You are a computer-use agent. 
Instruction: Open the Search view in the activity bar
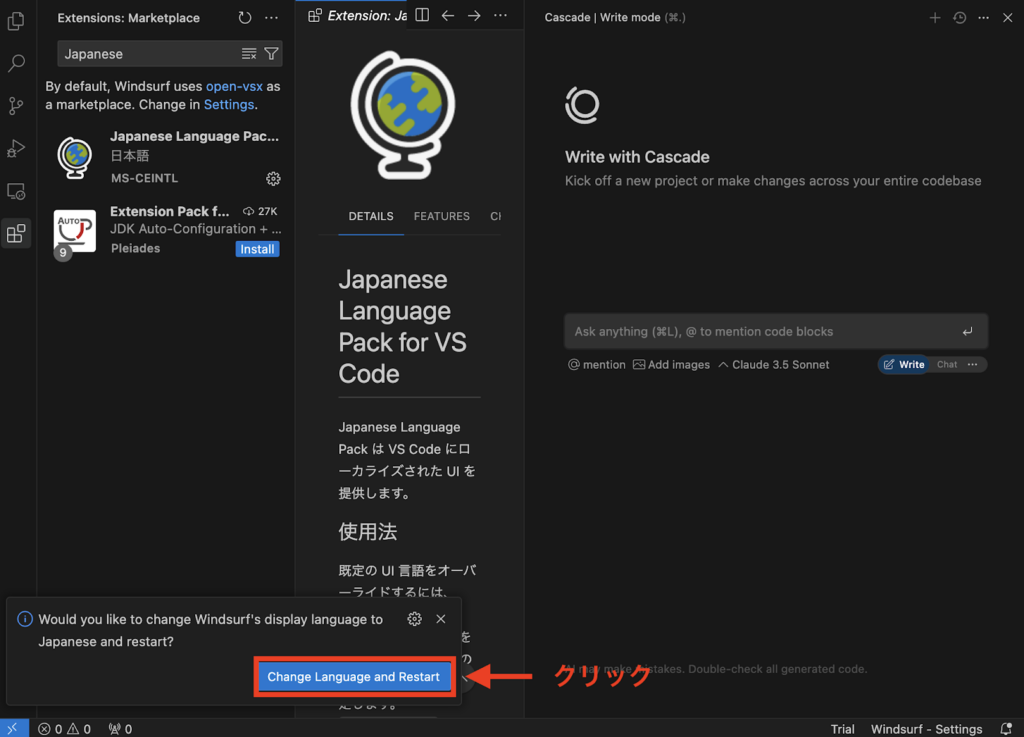pos(16,63)
